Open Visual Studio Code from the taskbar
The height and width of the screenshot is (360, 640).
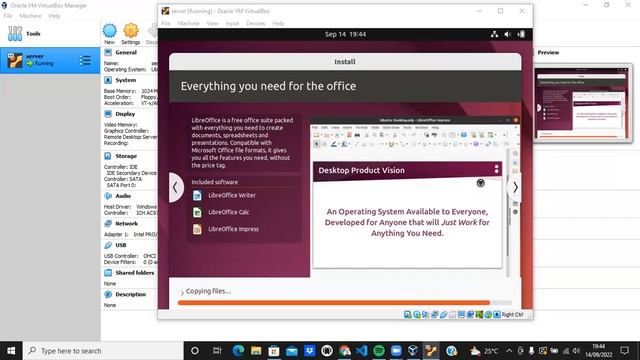coord(361,351)
